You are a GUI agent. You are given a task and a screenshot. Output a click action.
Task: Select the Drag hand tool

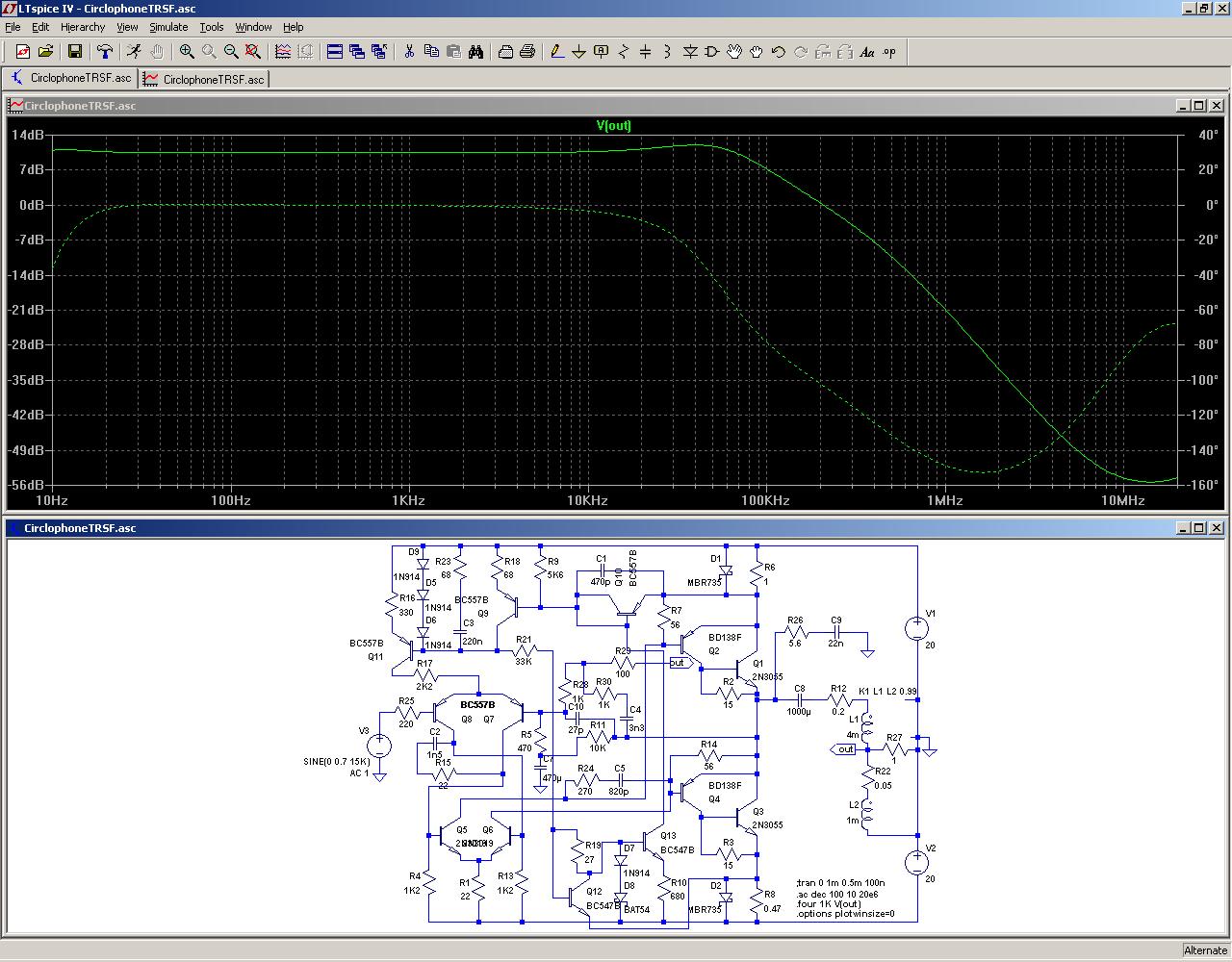pos(757,52)
